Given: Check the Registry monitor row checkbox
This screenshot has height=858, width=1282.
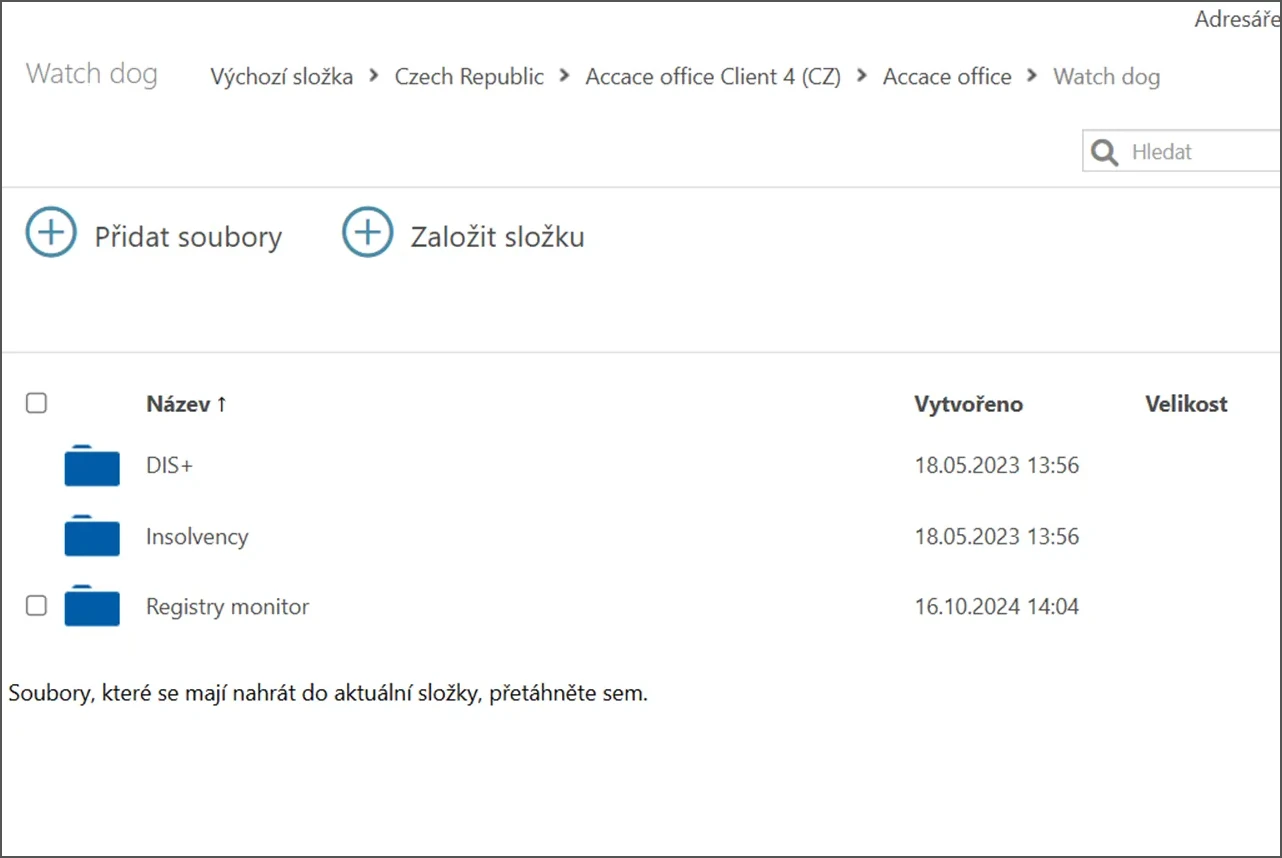Looking at the screenshot, I should tap(36, 605).
